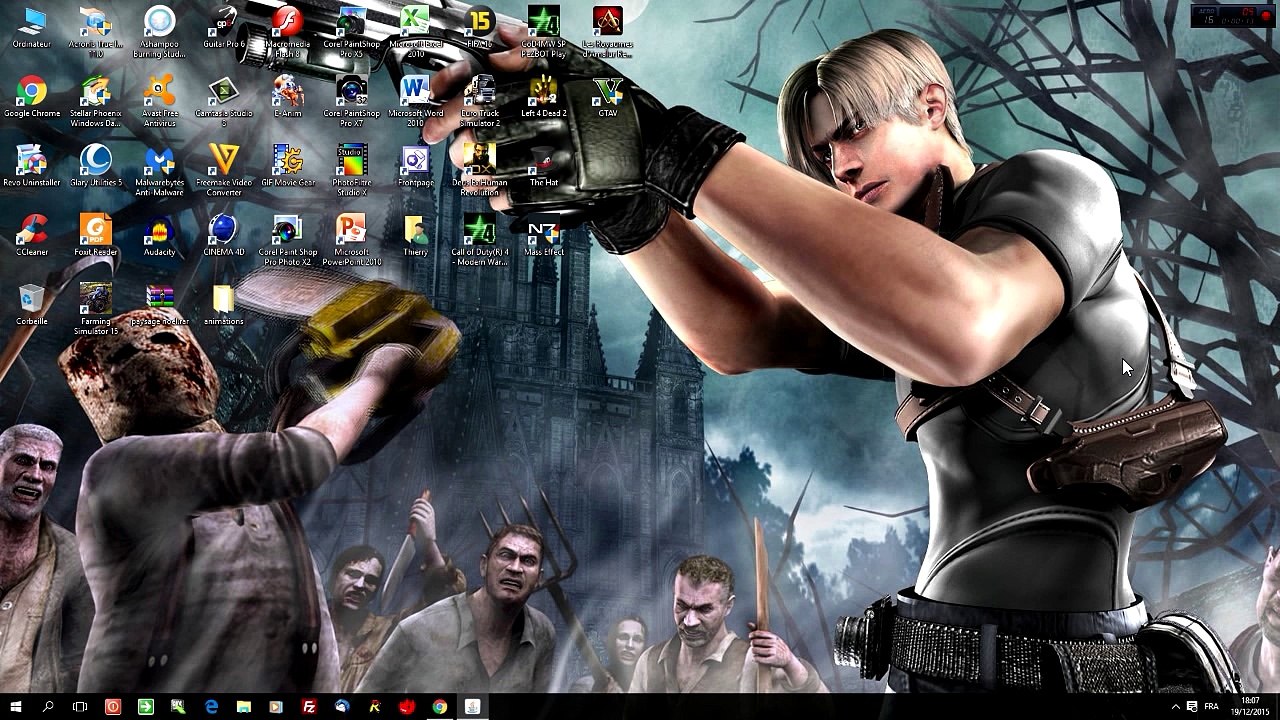Select the Macromedia Flash 8 shortcut

coord(288,32)
